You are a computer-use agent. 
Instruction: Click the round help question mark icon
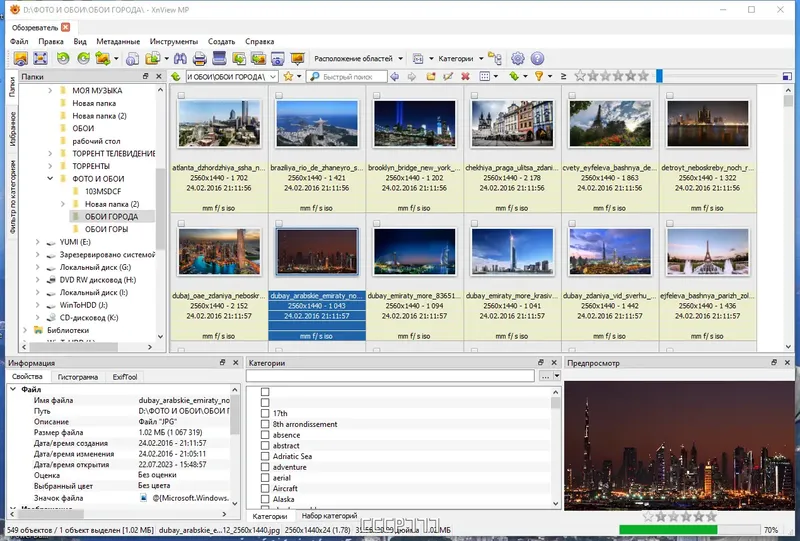(537, 59)
